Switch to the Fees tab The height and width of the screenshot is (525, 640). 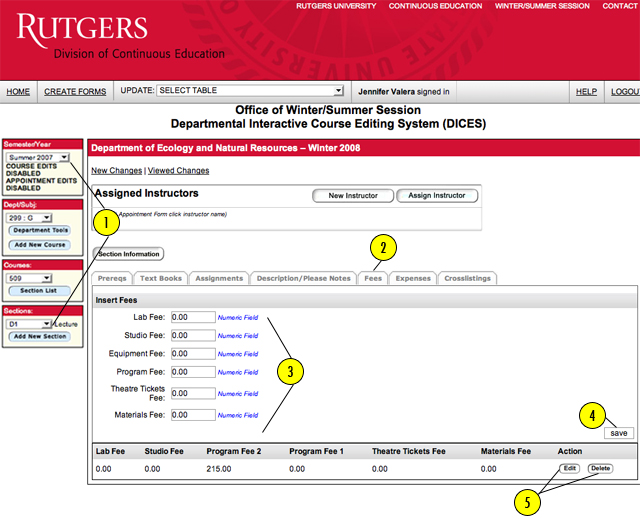373,278
